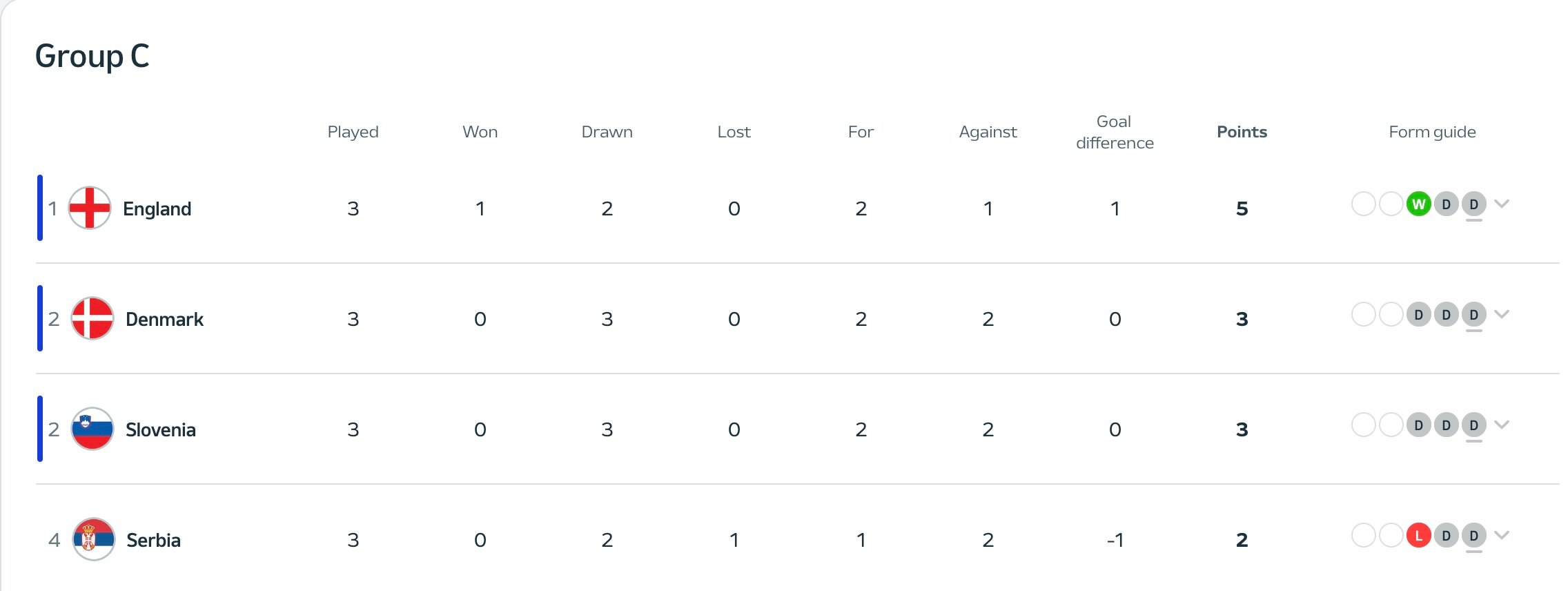Expand Serbia's form guide chevron

(x=1502, y=535)
